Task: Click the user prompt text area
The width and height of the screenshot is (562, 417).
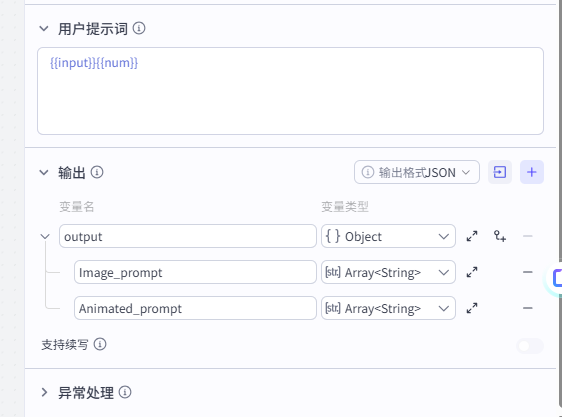Action: (290, 91)
